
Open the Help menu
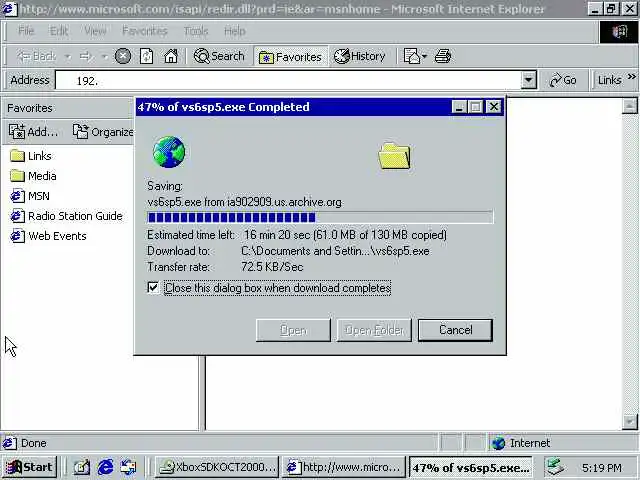pyautogui.click(x=235, y=31)
